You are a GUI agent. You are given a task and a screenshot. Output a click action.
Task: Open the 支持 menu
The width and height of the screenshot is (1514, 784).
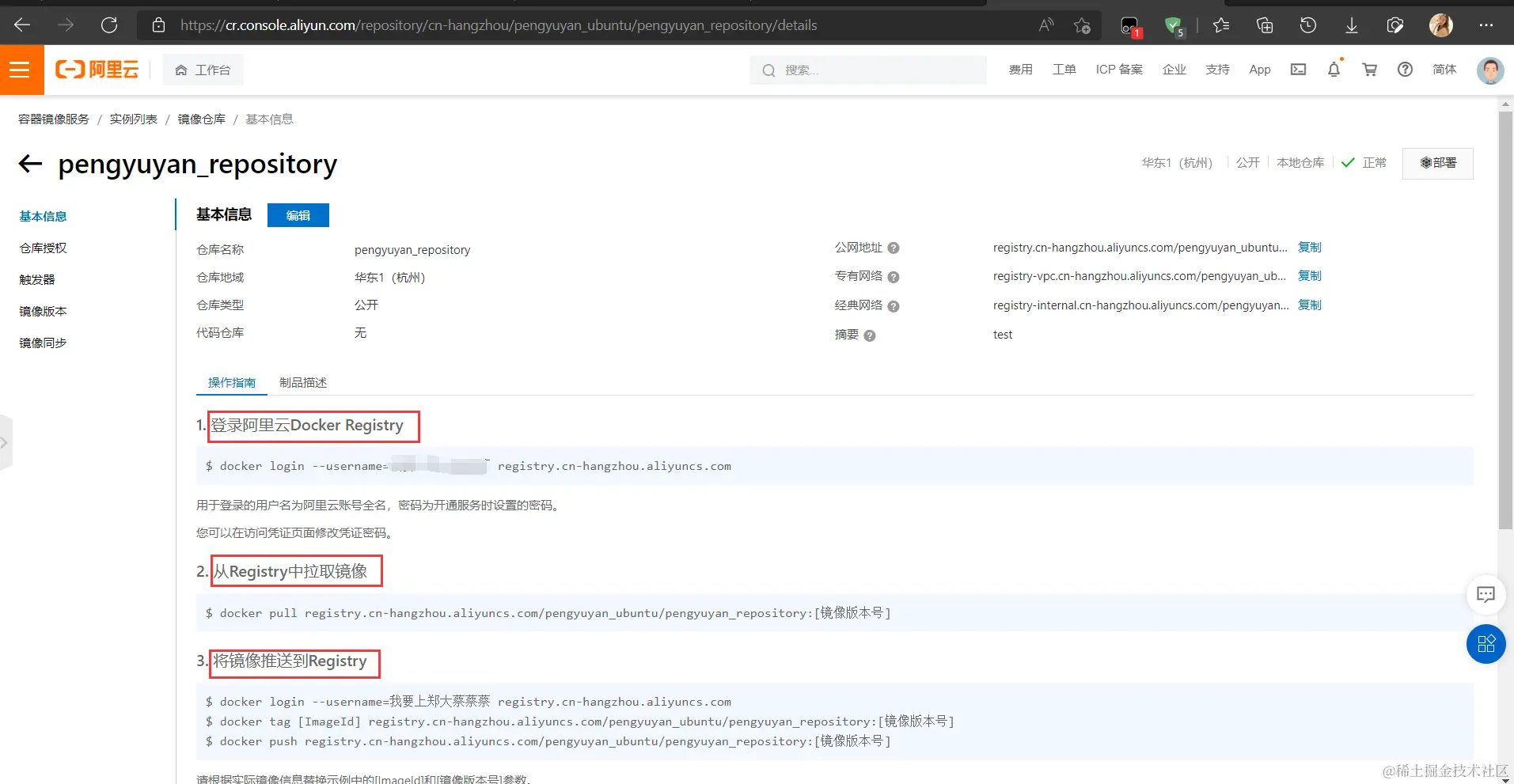pos(1218,70)
